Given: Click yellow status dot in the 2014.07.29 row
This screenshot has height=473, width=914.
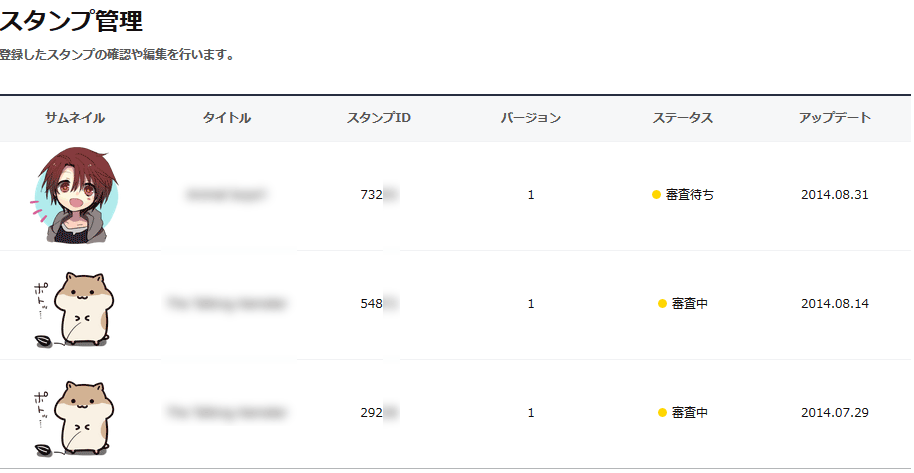Looking at the screenshot, I should (x=662, y=412).
